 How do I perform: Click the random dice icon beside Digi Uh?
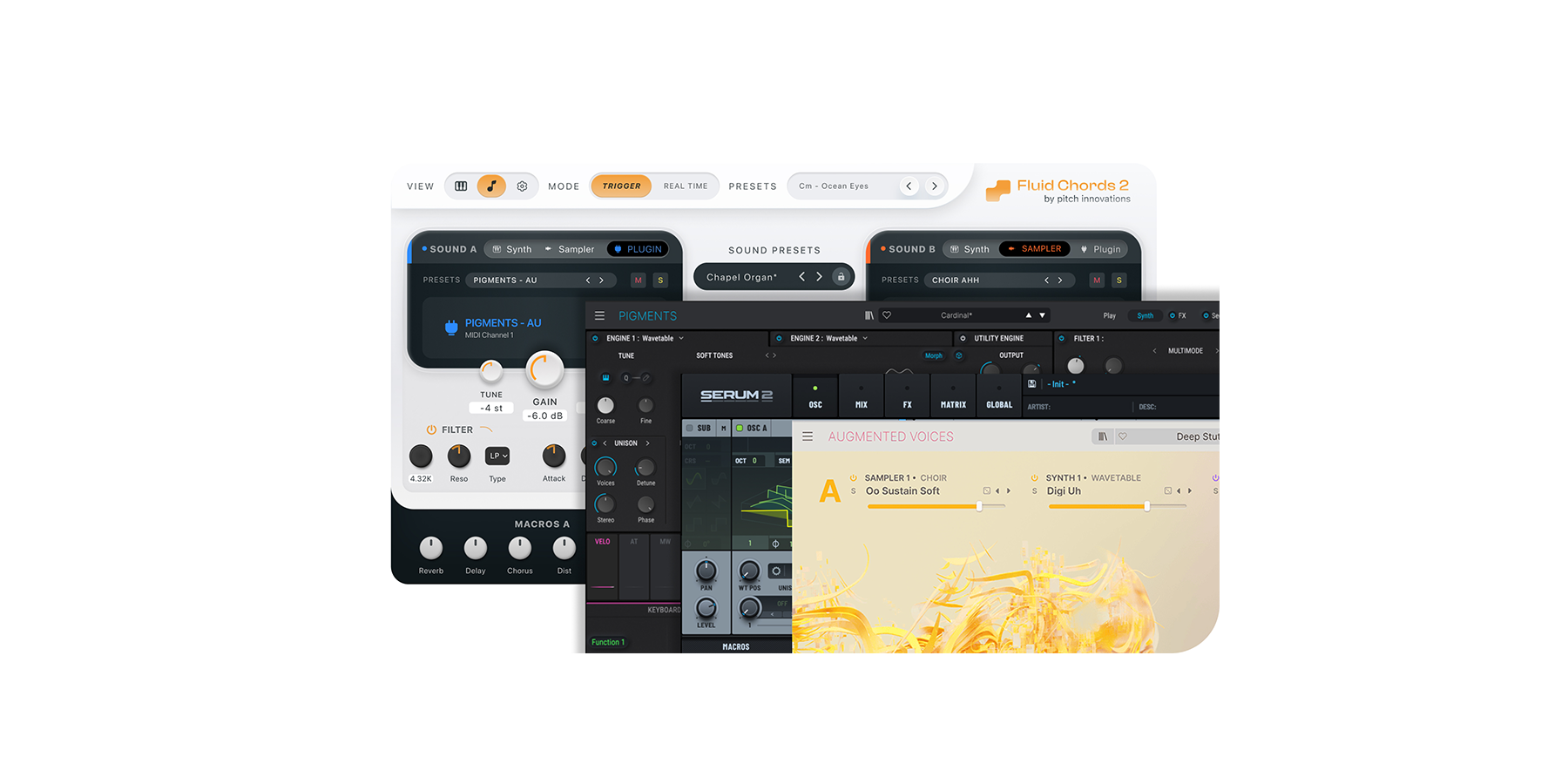point(1167,491)
